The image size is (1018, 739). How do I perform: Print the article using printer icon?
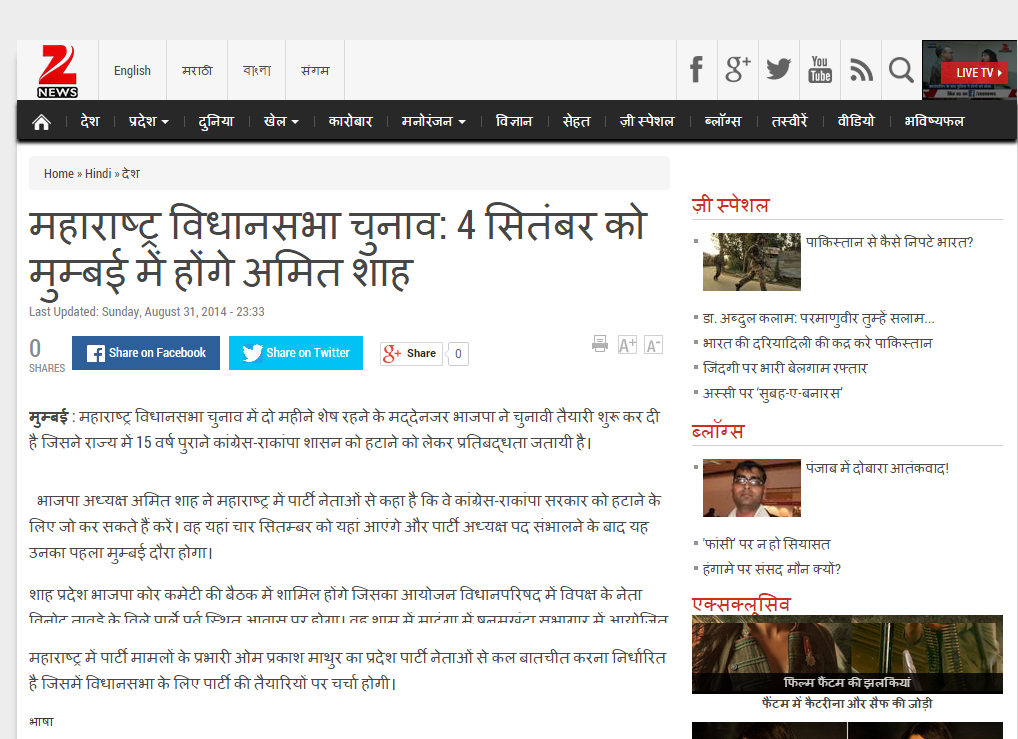click(600, 344)
